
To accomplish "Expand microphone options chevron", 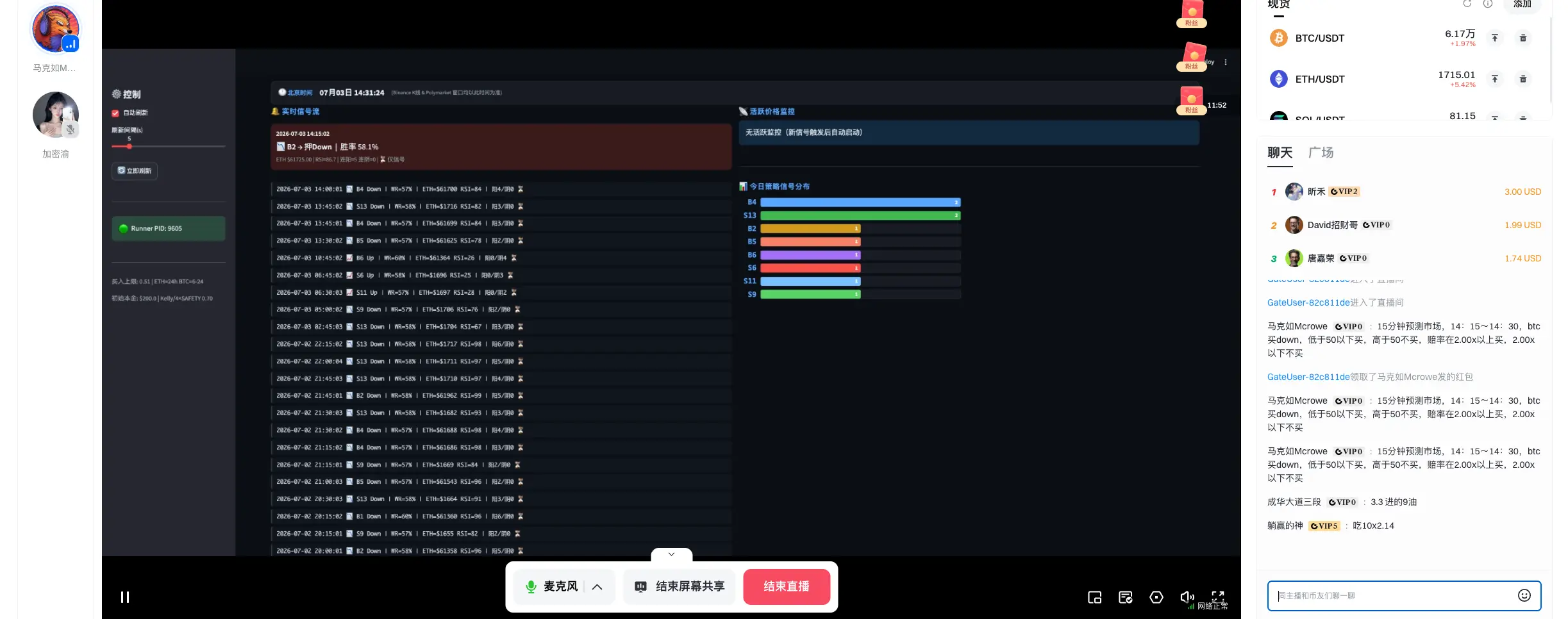I will click(597, 587).
